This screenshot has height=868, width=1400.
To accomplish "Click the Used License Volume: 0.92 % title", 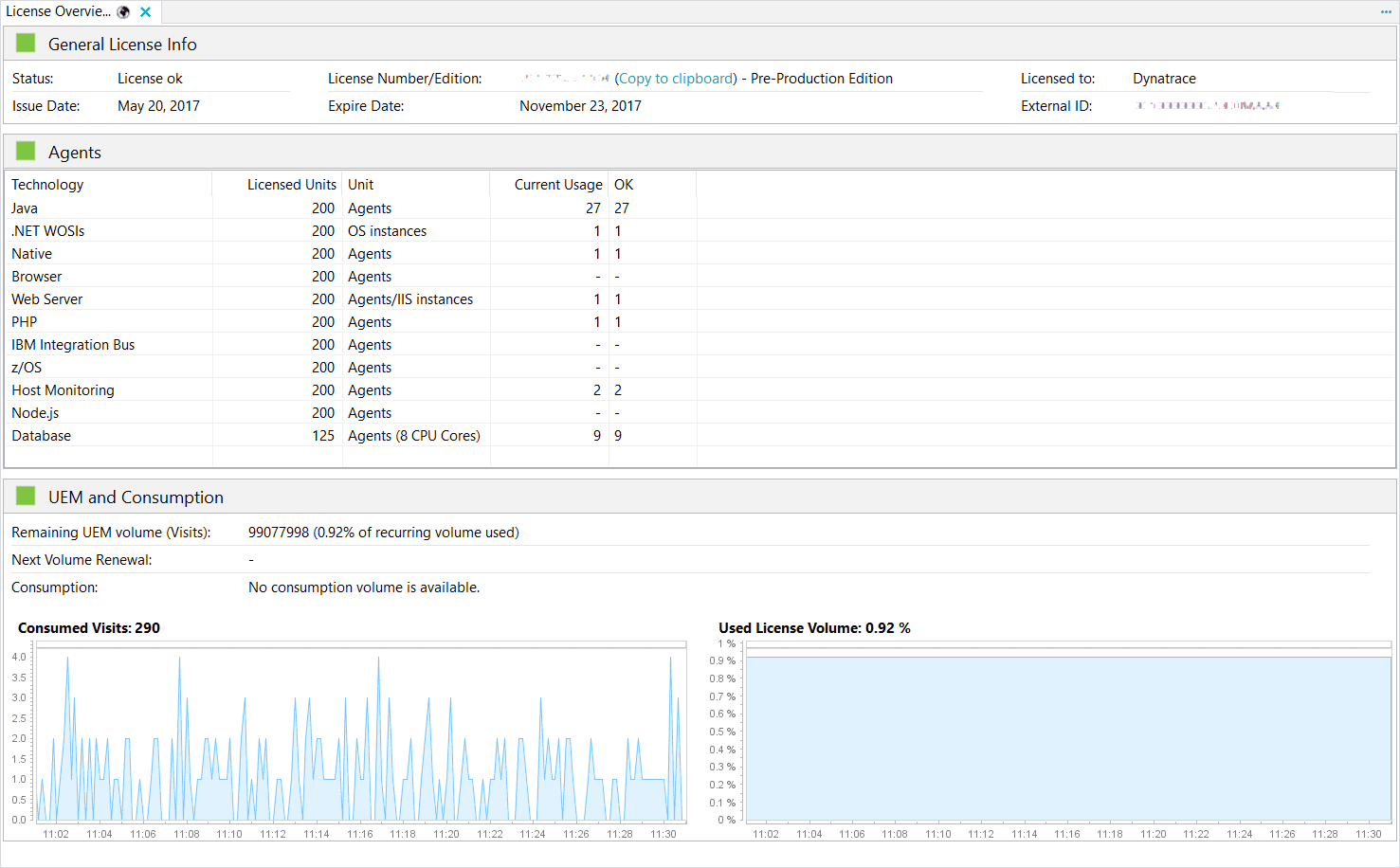I will coord(814,628).
